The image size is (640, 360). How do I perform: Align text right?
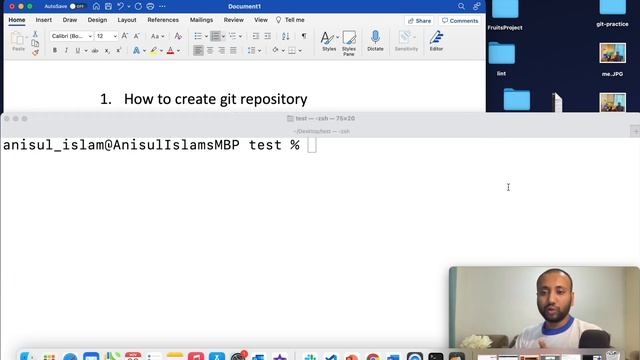221,50
